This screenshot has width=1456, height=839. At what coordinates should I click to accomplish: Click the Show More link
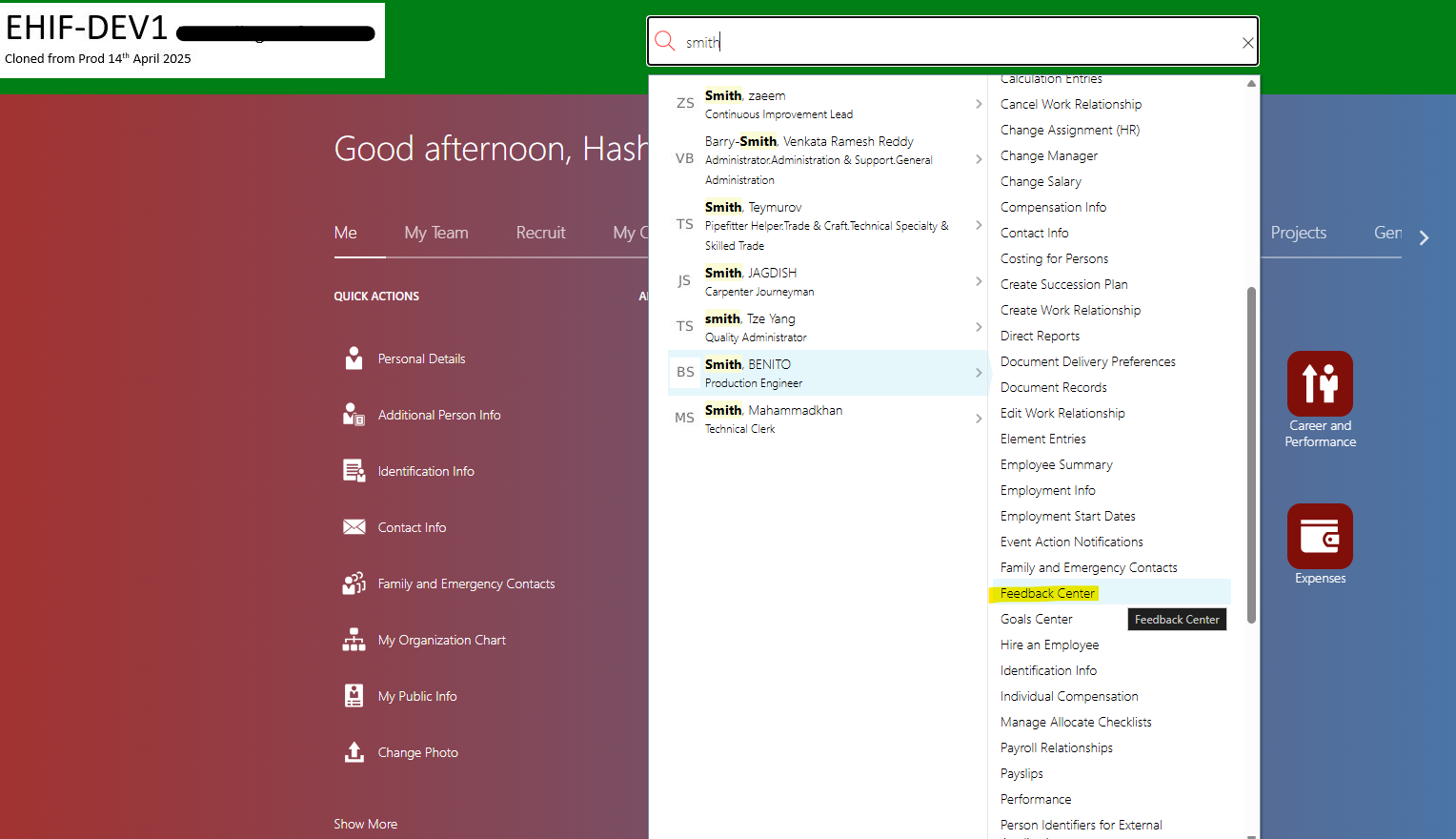point(365,824)
